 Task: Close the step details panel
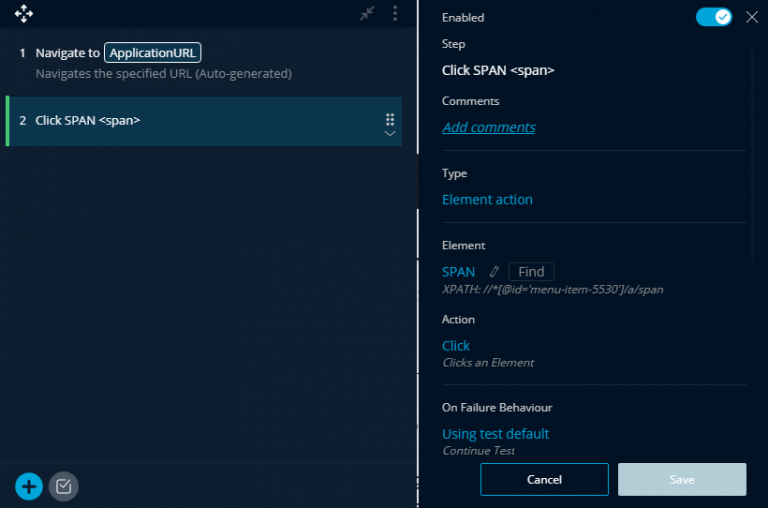click(x=752, y=17)
